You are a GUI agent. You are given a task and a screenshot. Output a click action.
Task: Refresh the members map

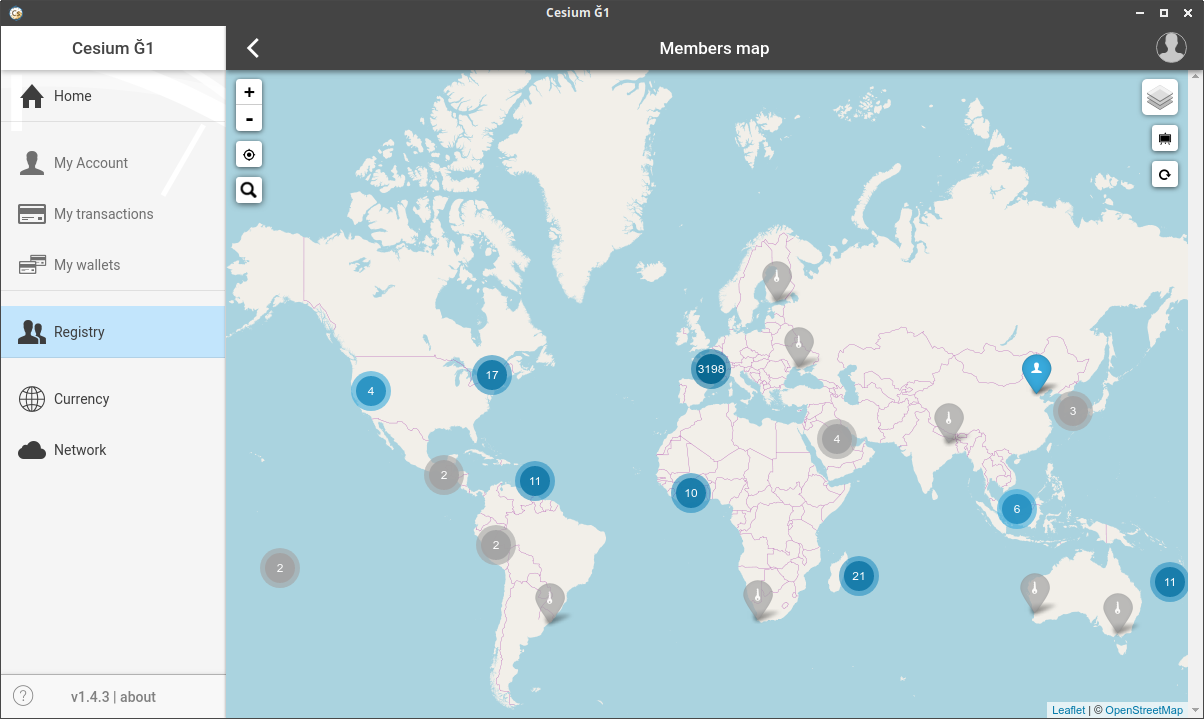coord(1165,174)
